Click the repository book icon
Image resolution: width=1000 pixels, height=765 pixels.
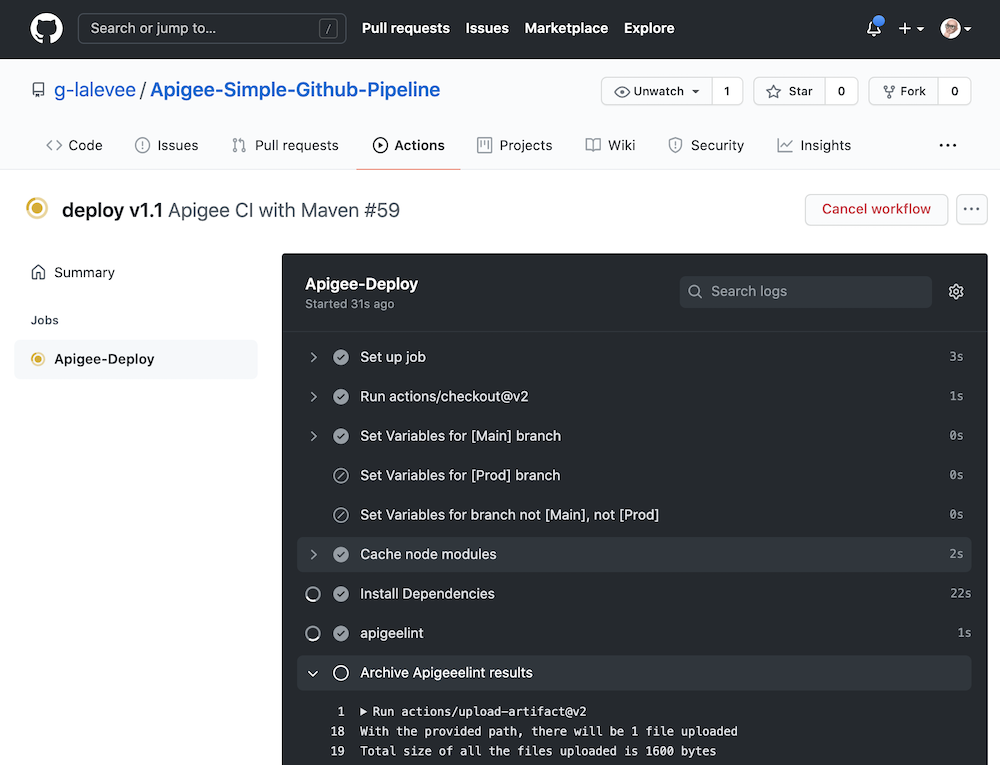[x=38, y=91]
